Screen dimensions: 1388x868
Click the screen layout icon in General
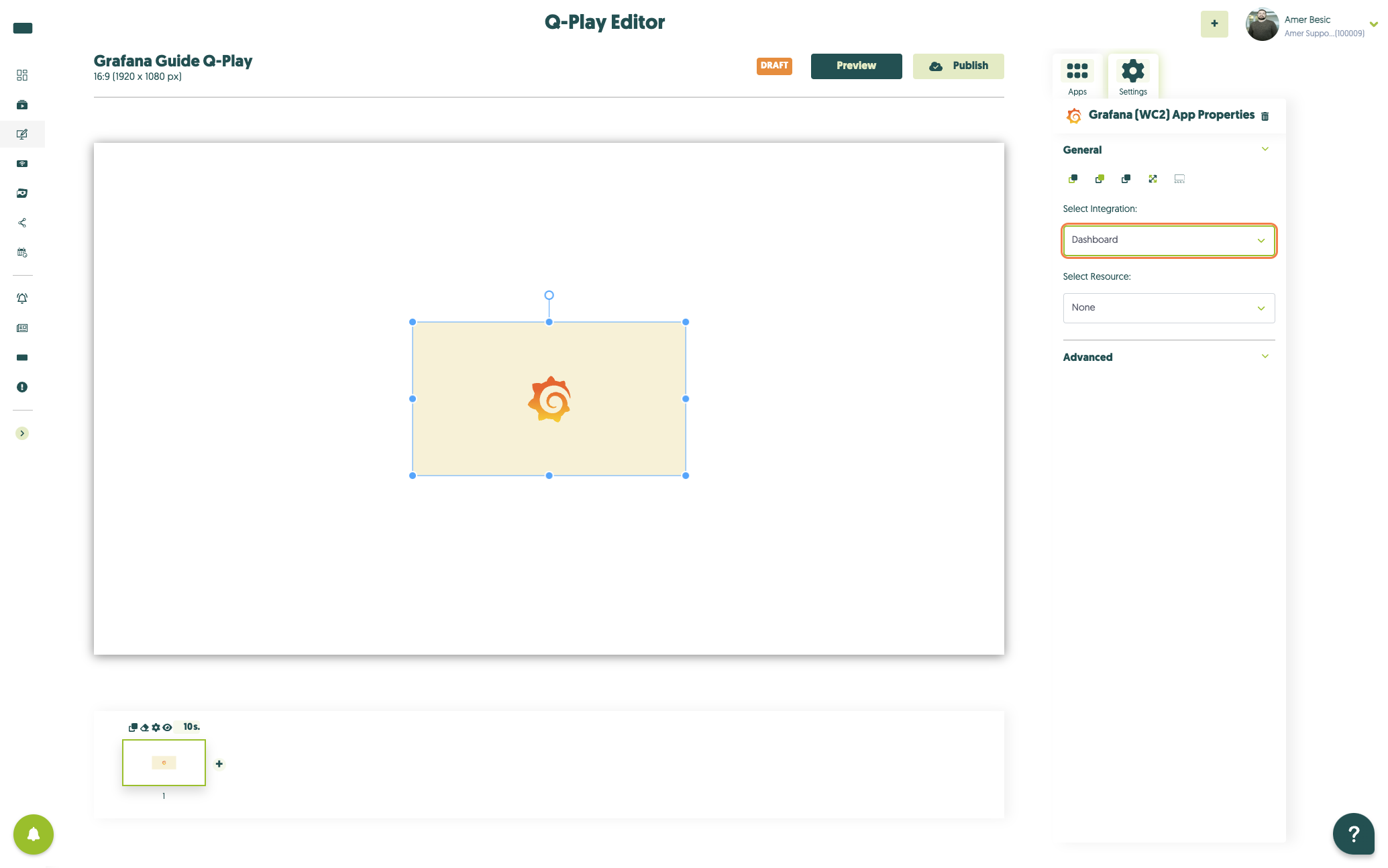pos(1179,178)
